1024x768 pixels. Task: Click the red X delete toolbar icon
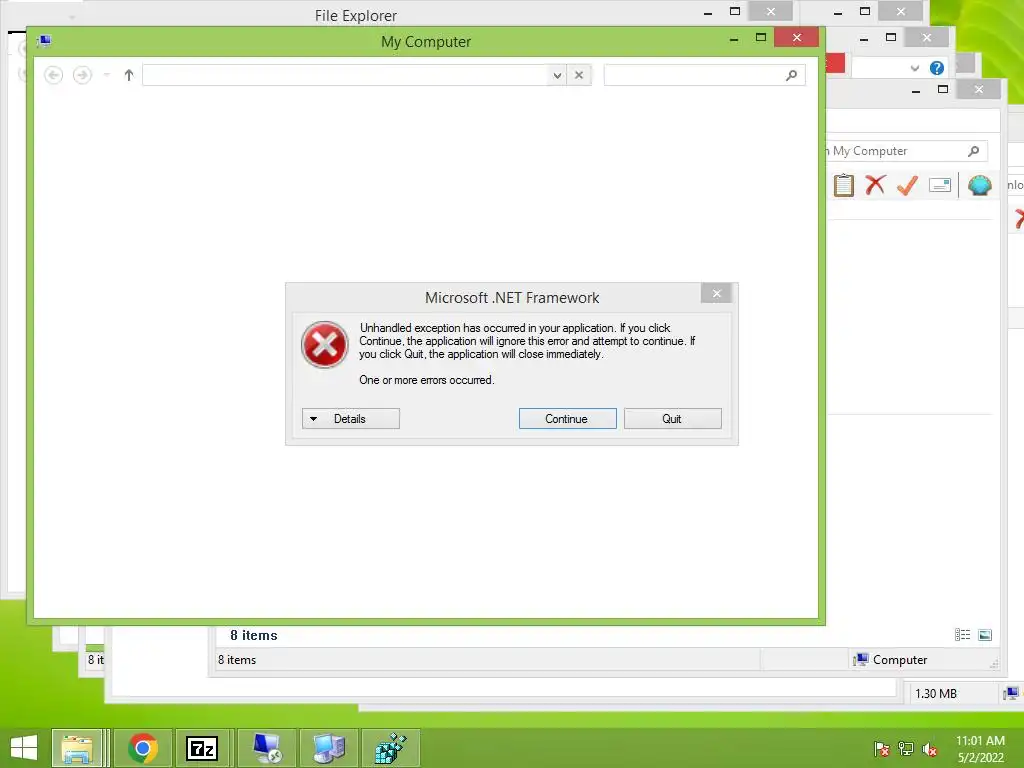875,185
